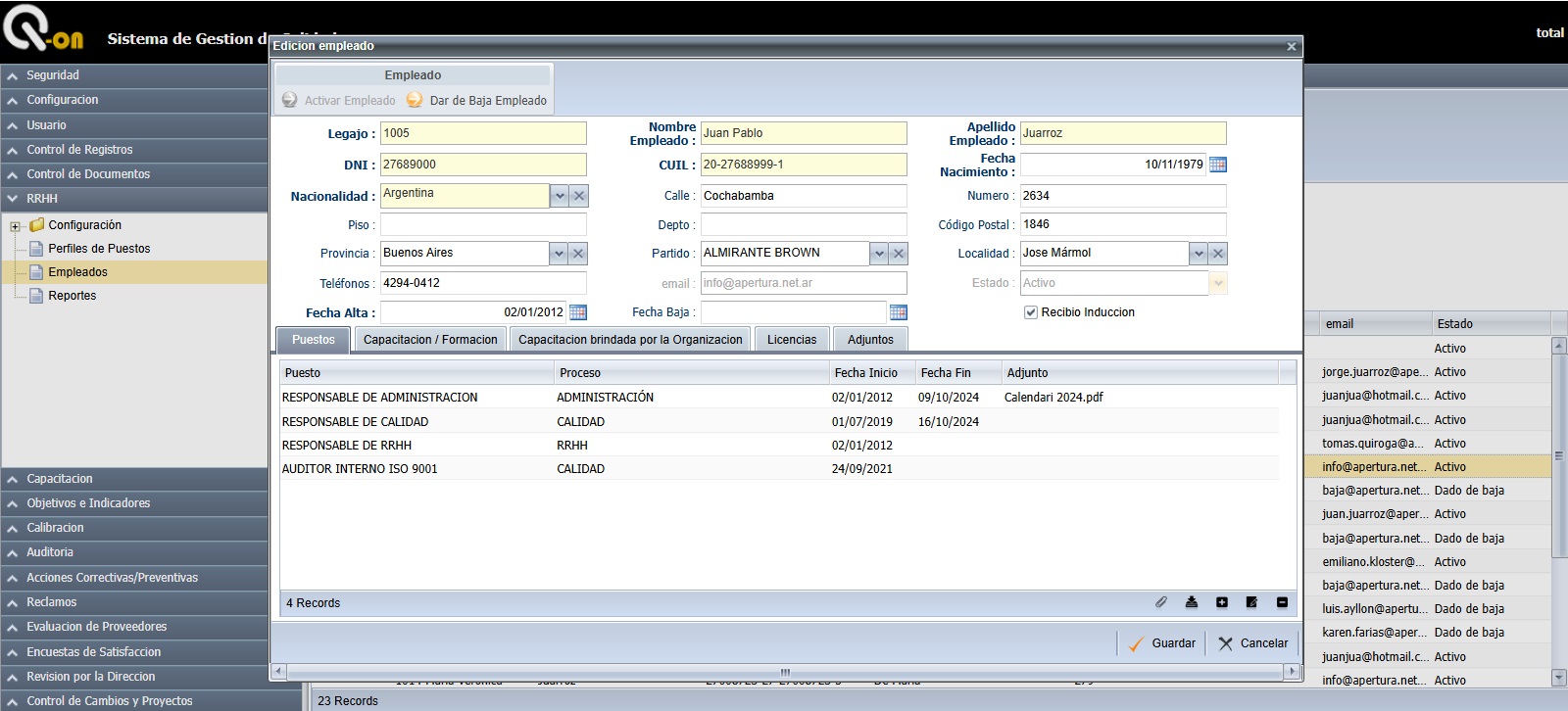Click the Activar Empleado icon

pos(289,100)
